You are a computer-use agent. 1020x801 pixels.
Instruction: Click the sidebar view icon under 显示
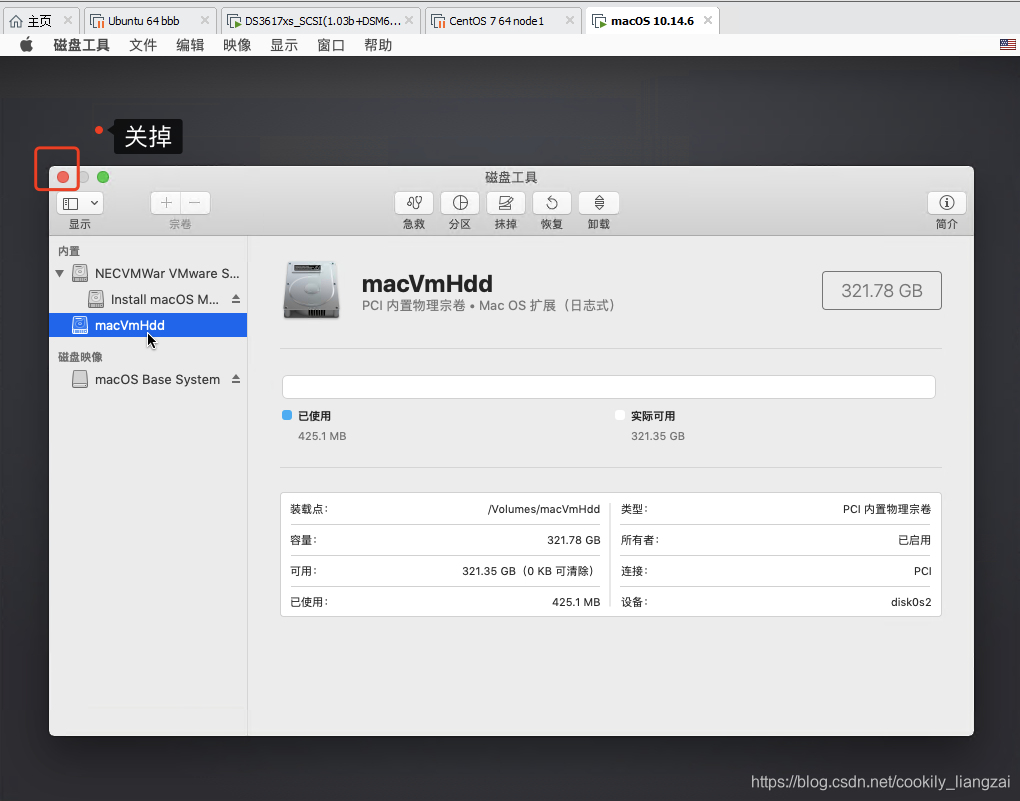pos(71,204)
